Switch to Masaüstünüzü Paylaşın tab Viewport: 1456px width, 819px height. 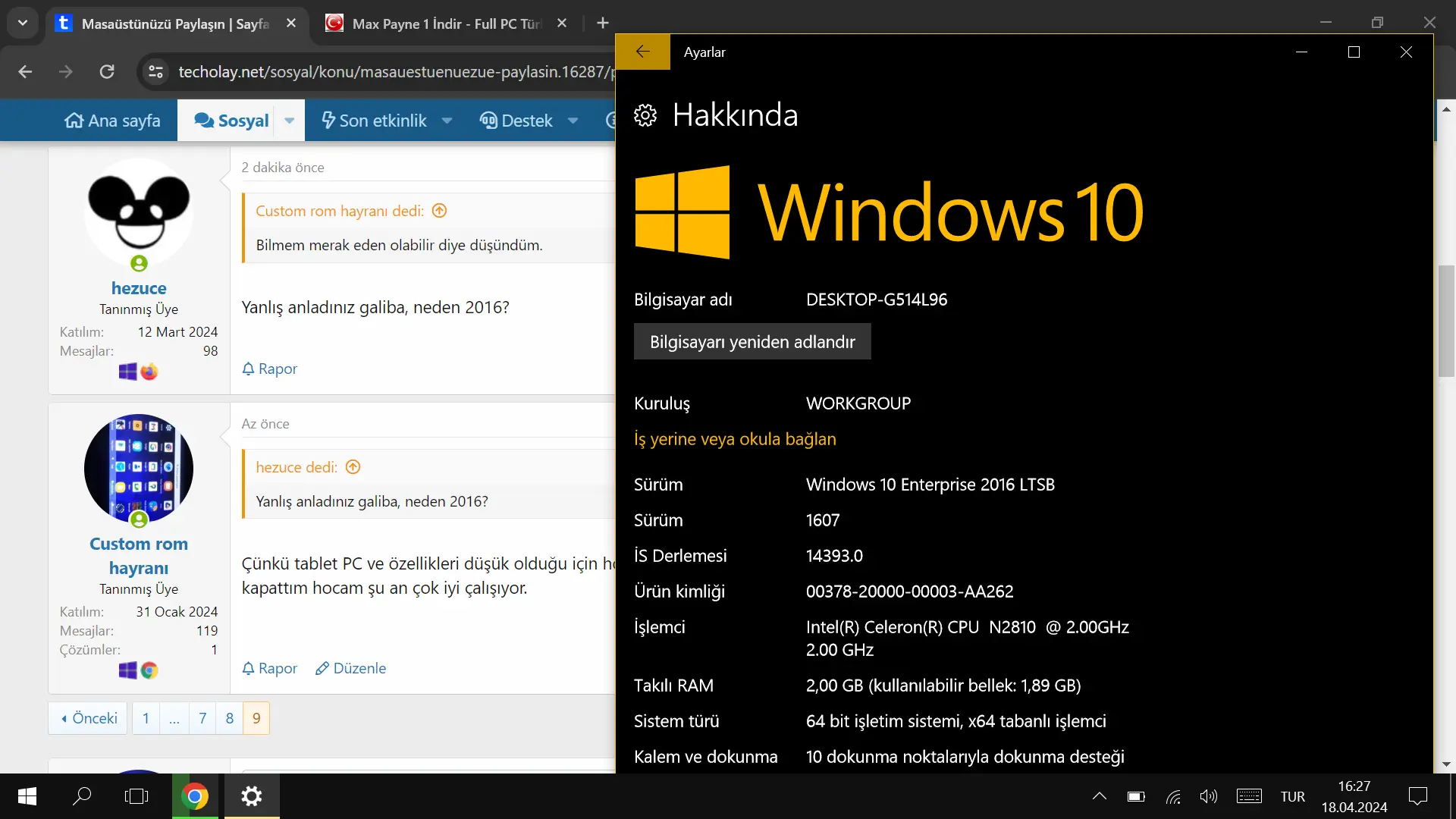click(x=174, y=24)
